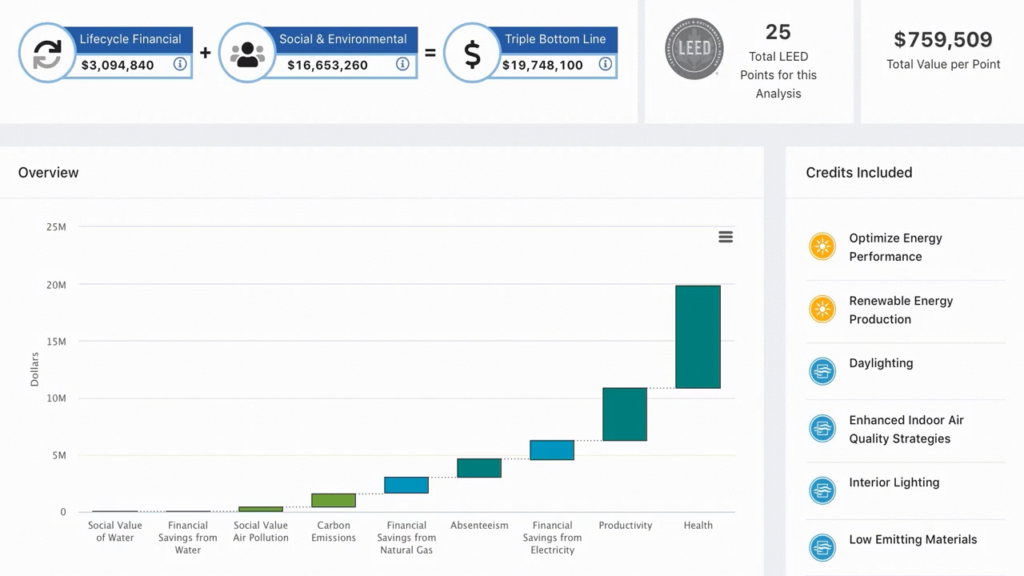This screenshot has width=1024, height=576.
Task: Select Enhanced Indoor Air Quality Strategies label
Action: coord(906,429)
